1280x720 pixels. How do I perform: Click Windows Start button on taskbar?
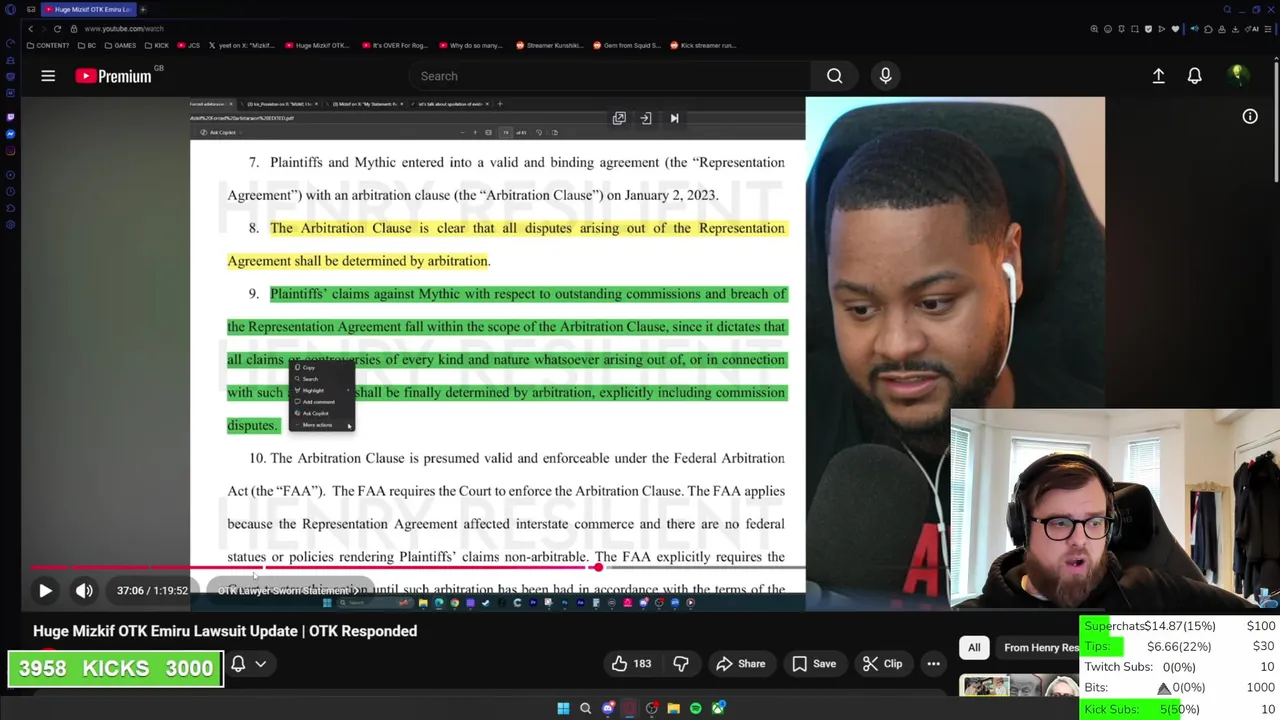(x=563, y=708)
